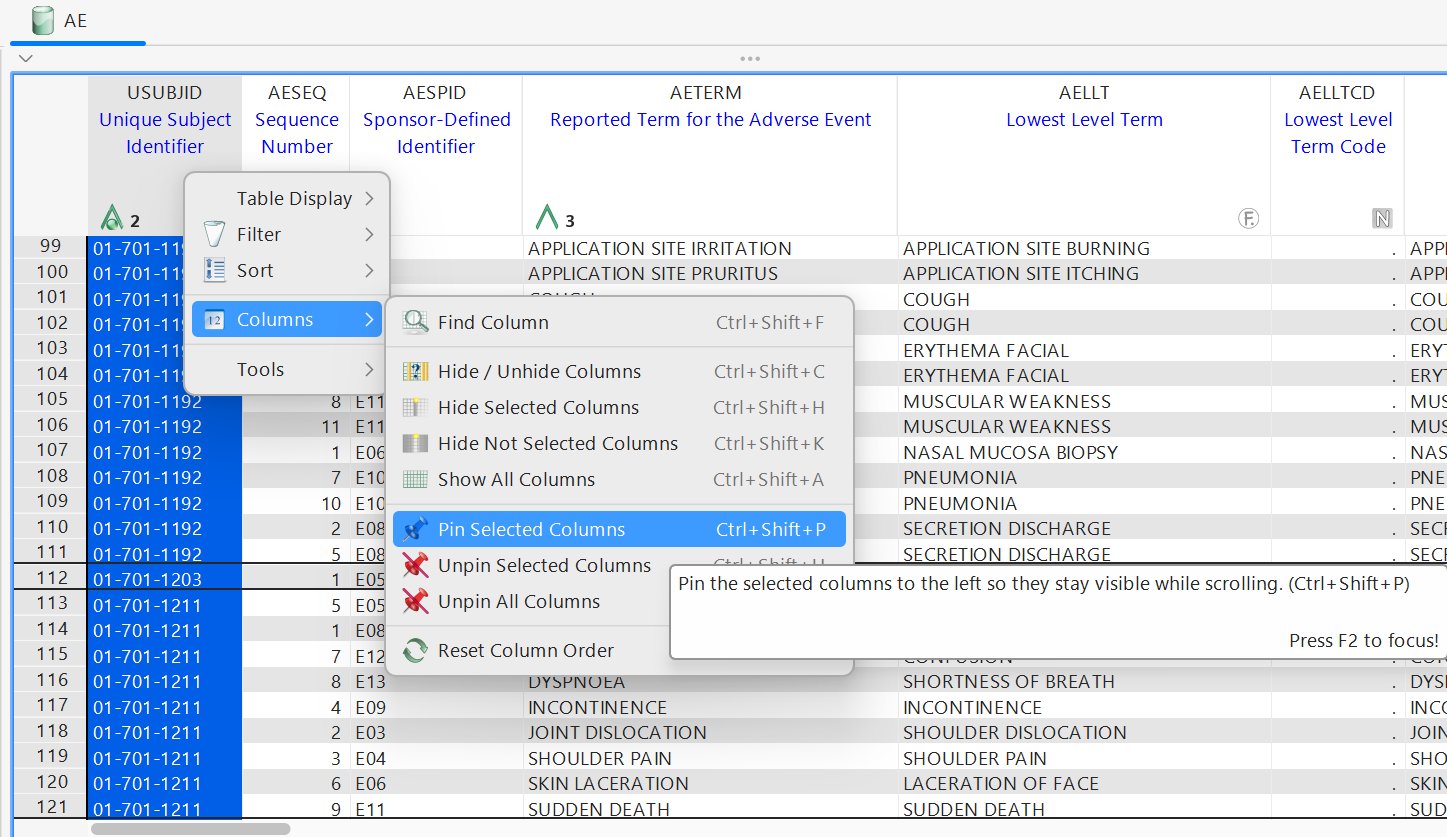Click the INCONTINENCE cell in AELLT column
The width and height of the screenshot is (1447, 837).
pyautogui.click(x=1084, y=707)
